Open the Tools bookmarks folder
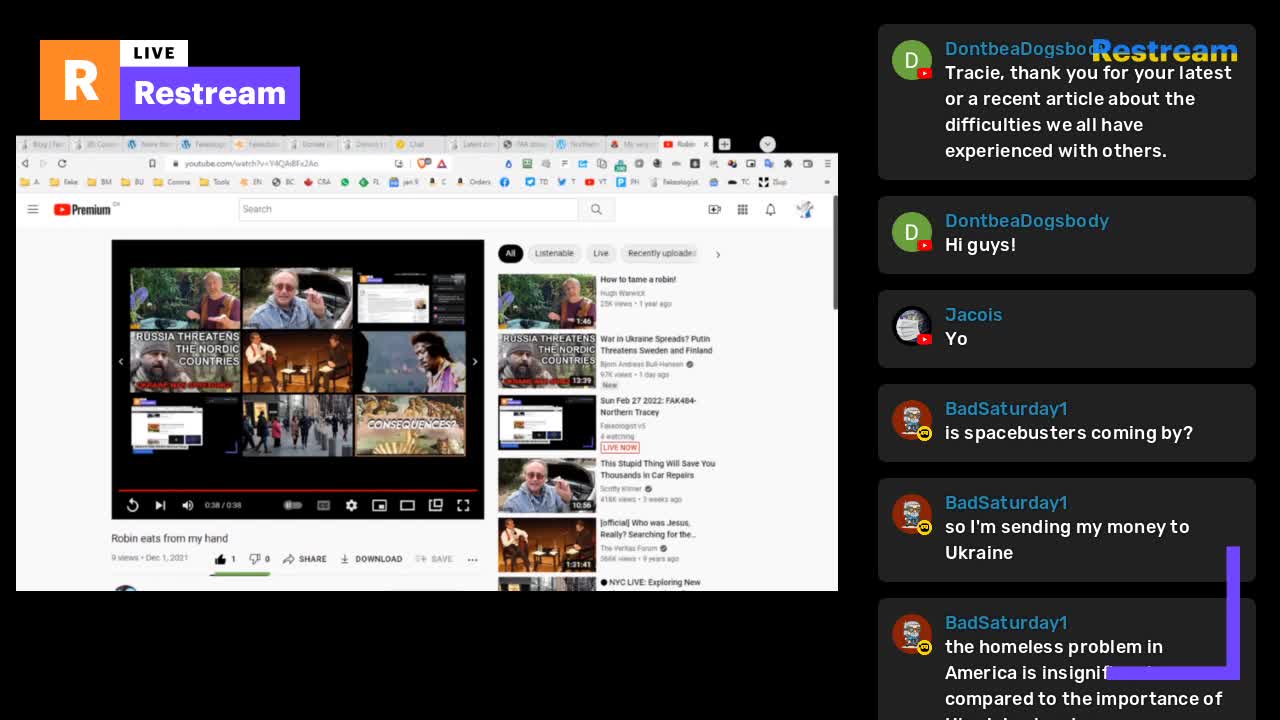Image resolution: width=1280 pixels, height=720 pixels. (214, 182)
